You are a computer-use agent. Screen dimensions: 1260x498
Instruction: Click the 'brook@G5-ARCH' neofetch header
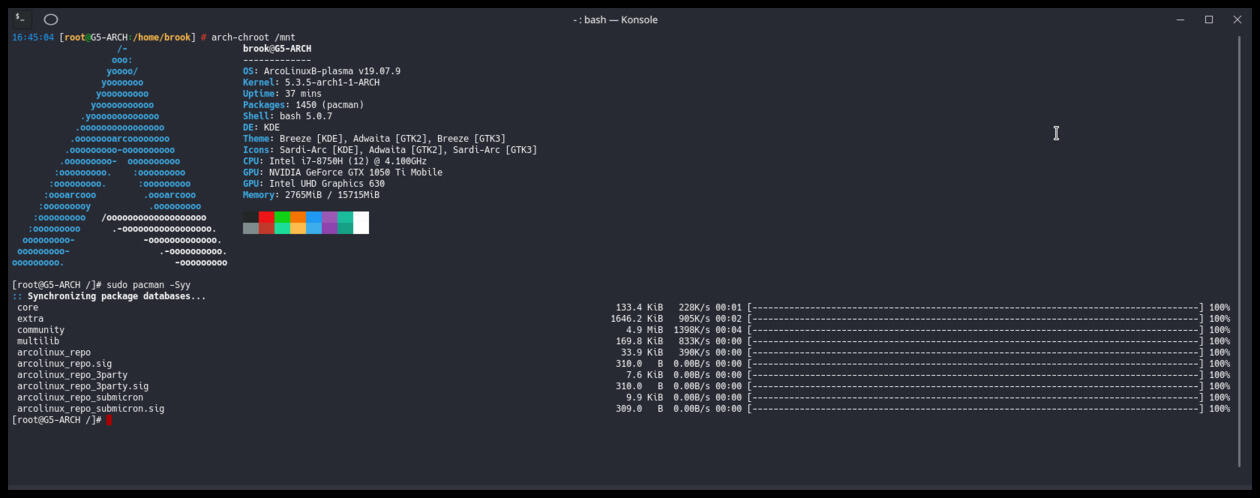(277, 48)
